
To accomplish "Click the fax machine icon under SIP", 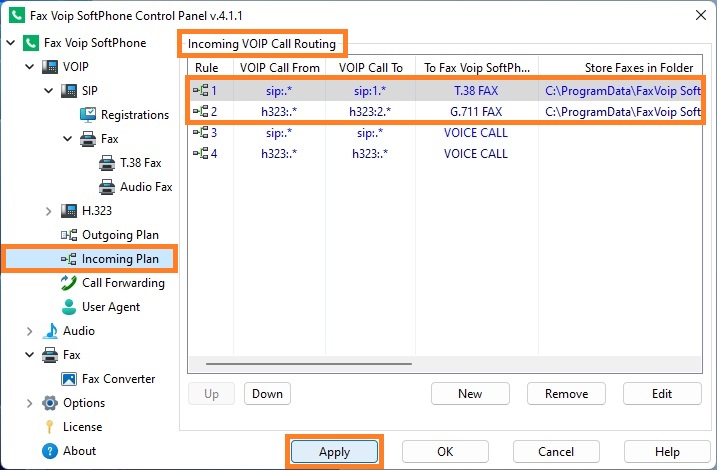I will pos(88,139).
